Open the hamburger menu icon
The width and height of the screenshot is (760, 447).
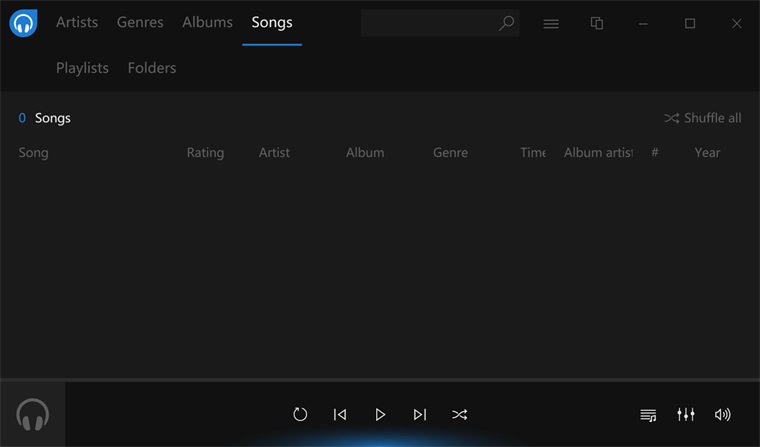click(551, 23)
